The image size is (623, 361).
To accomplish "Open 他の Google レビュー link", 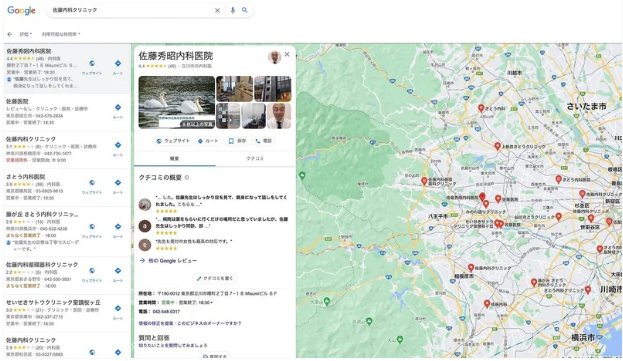I will 172,261.
